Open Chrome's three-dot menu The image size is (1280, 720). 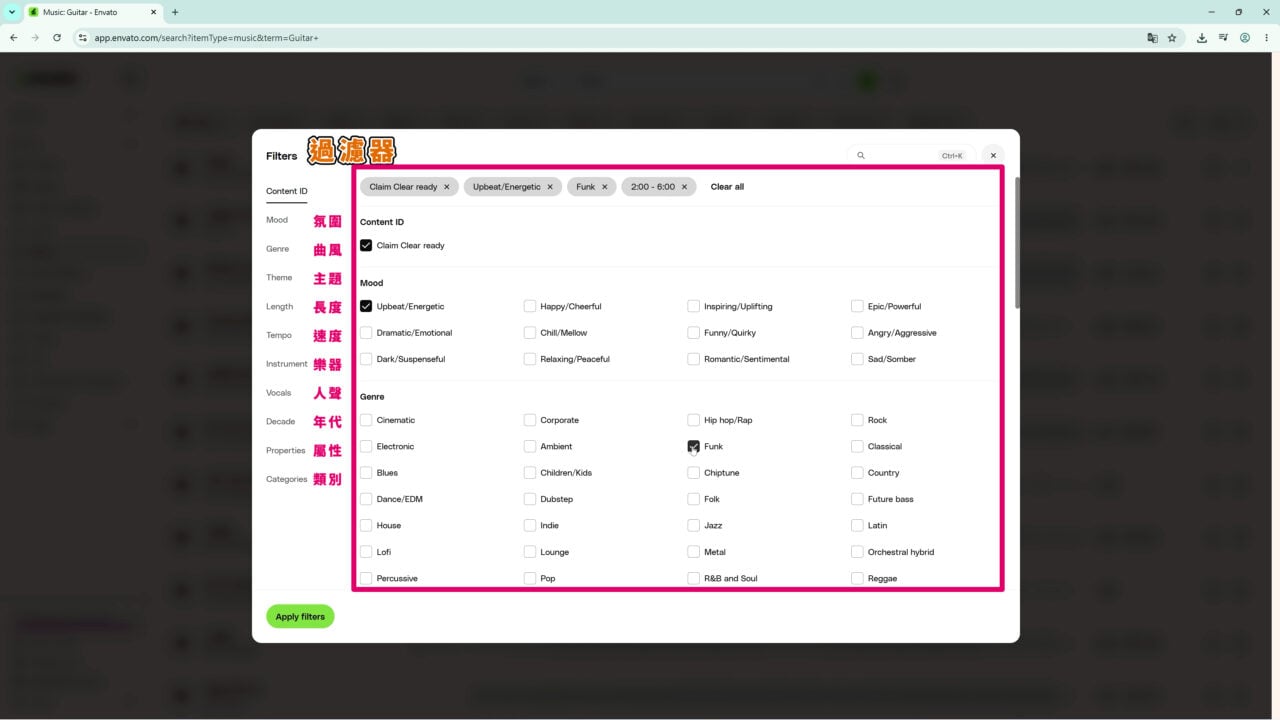pyautogui.click(x=1266, y=38)
